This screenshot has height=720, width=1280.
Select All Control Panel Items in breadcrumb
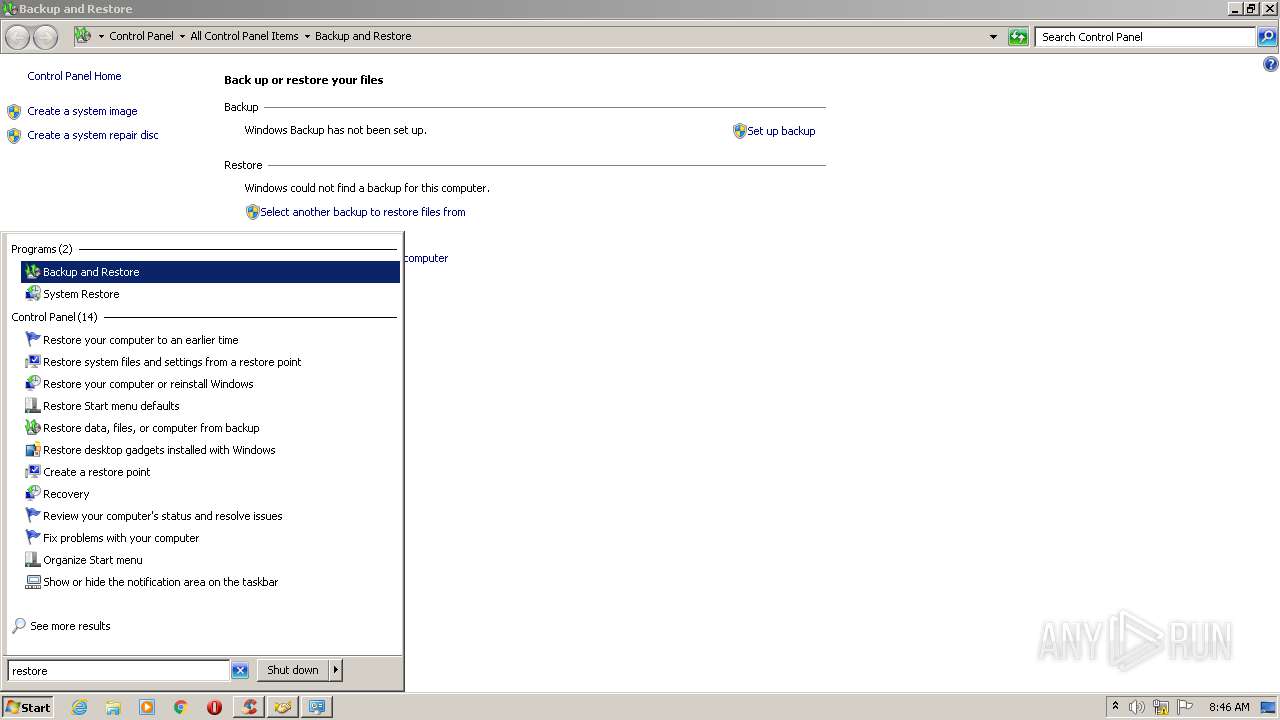[244, 36]
